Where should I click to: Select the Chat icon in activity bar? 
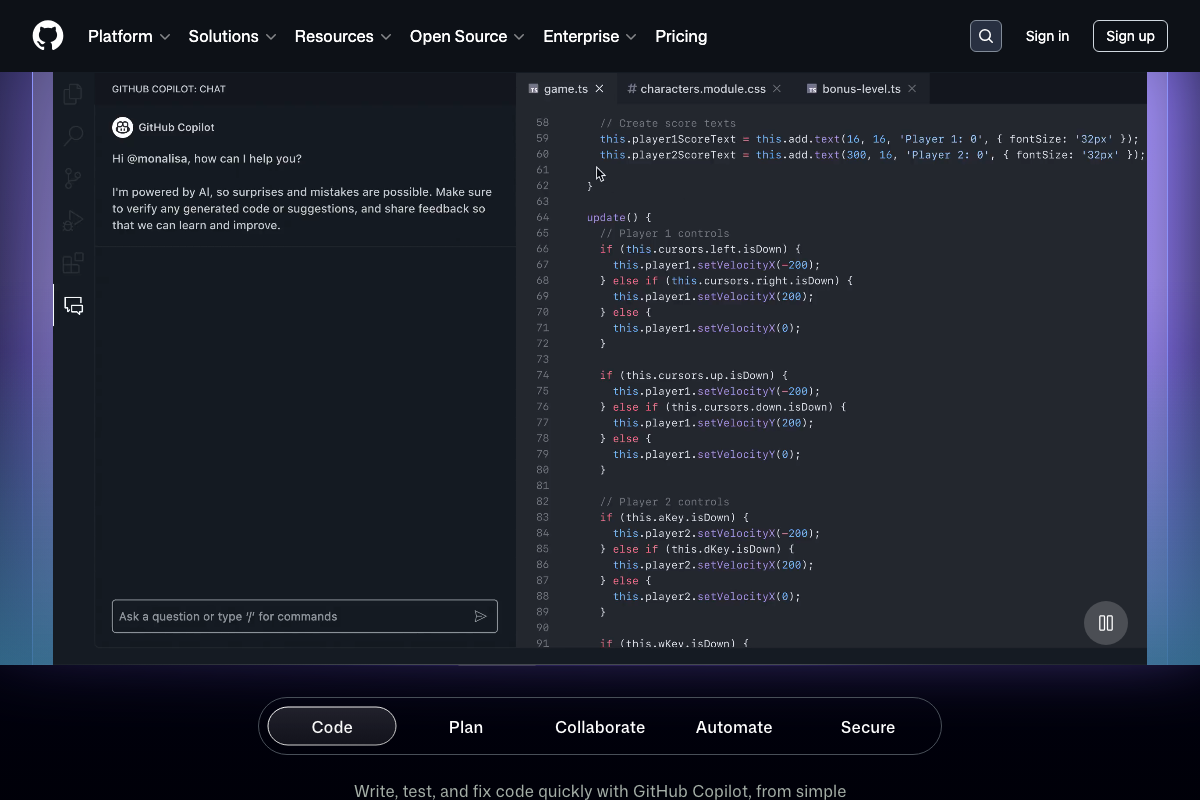[x=73, y=306]
